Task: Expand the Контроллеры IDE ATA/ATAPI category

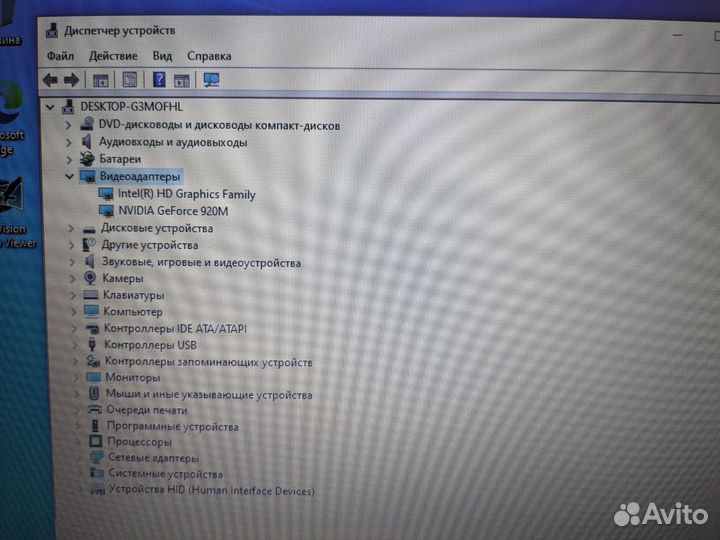Action: pyautogui.click(x=74, y=329)
